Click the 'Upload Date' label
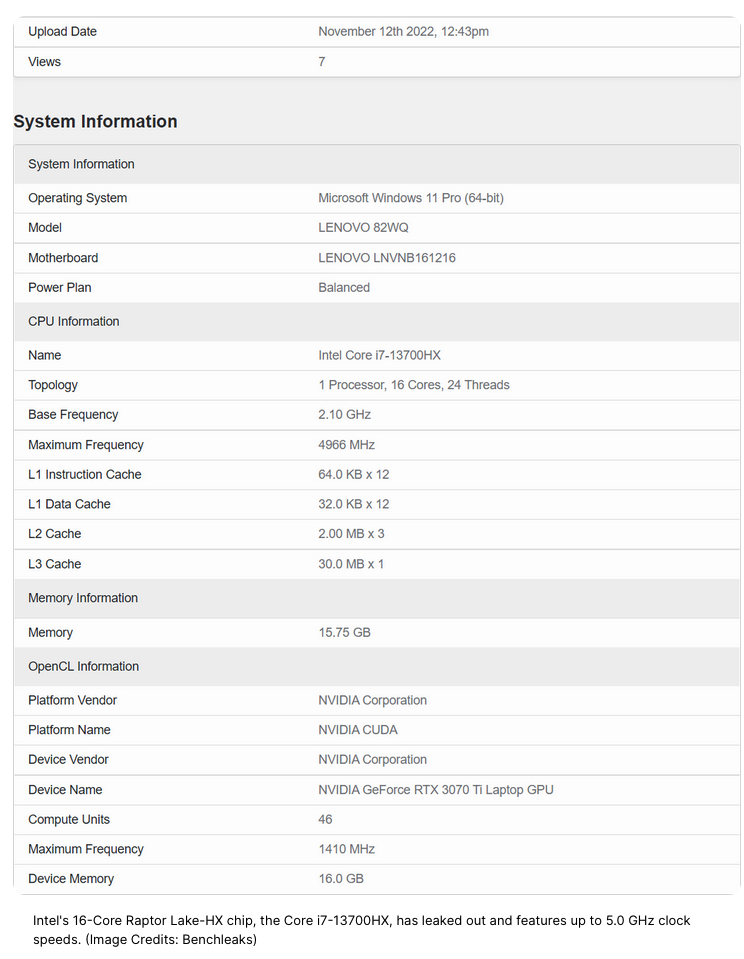Screen dimensions: 744x959 (x=62, y=32)
